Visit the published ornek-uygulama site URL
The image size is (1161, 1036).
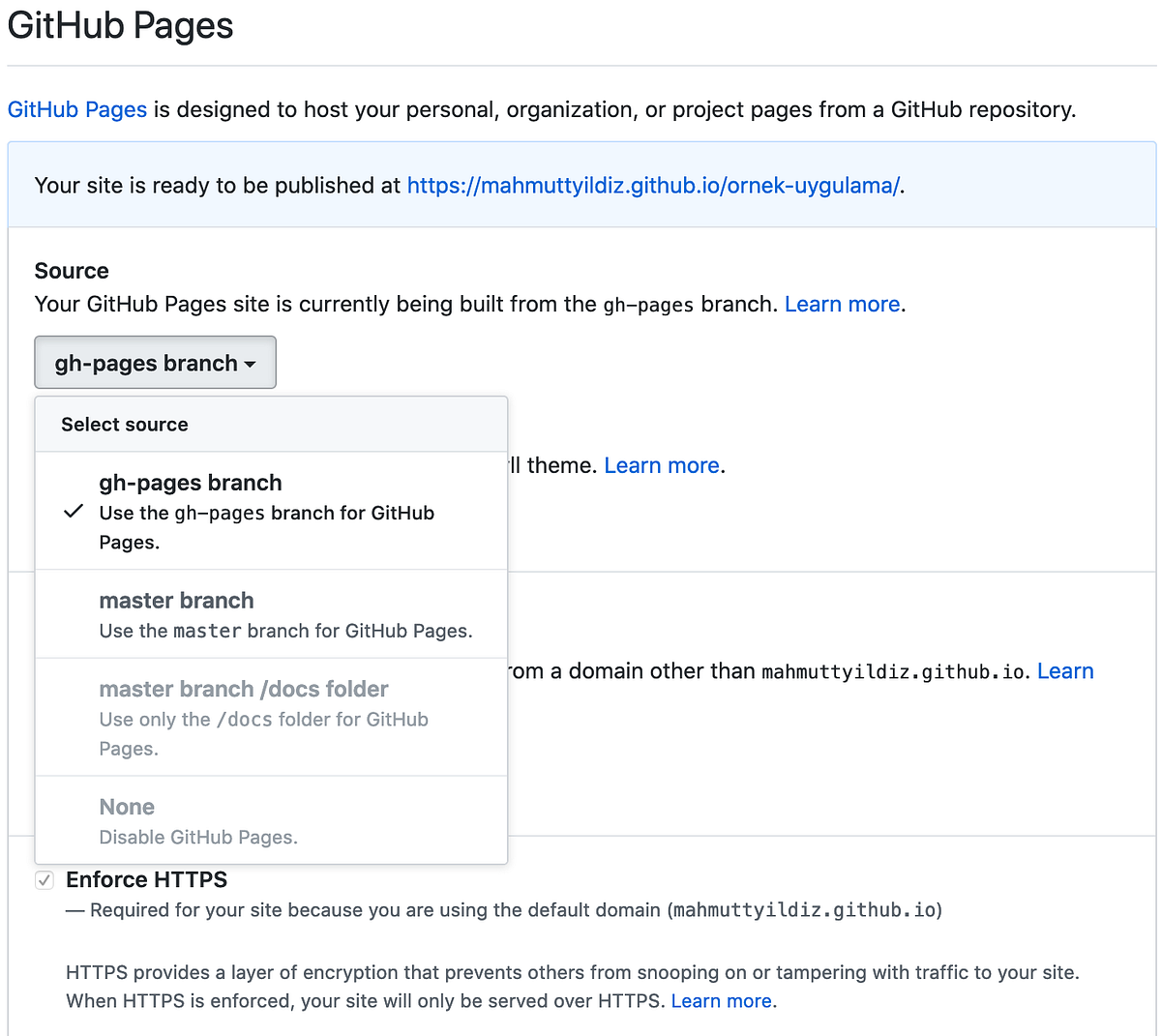pyautogui.click(x=652, y=185)
